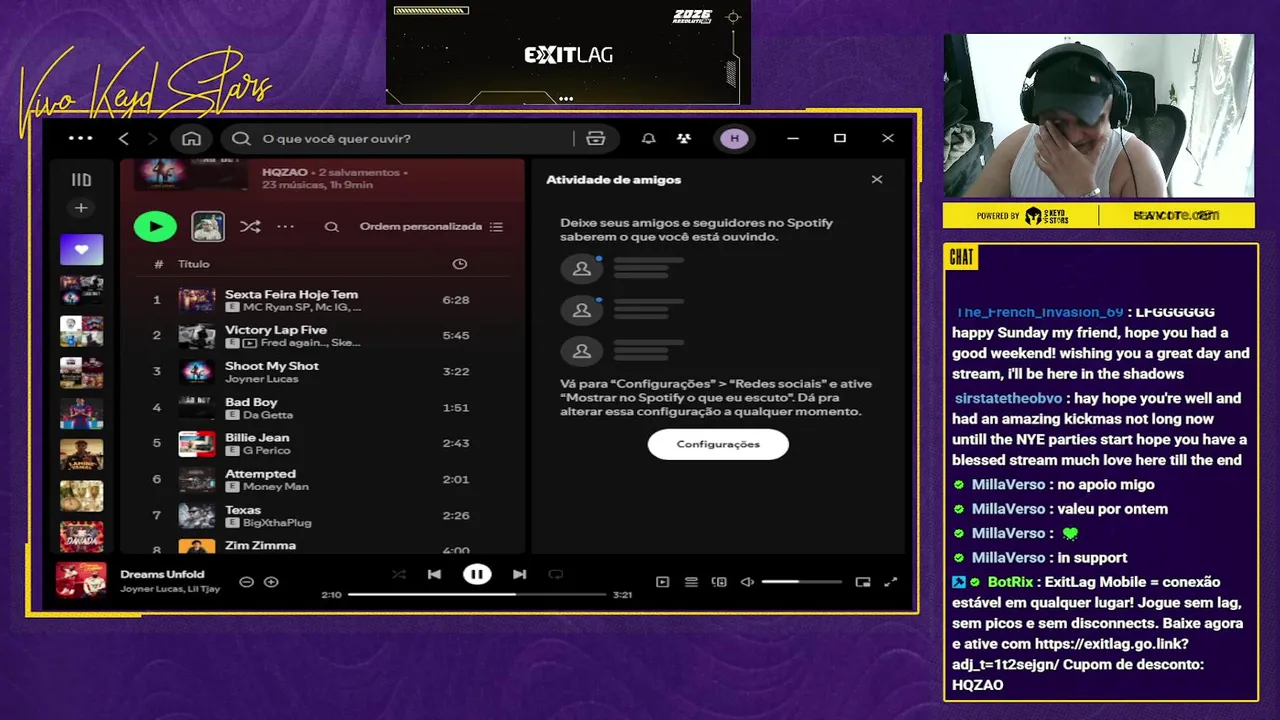Screen dimensions: 1280x720
Task: Open artist link "Joyner Lucas" under Shoot My Shot
Action: (x=261, y=379)
